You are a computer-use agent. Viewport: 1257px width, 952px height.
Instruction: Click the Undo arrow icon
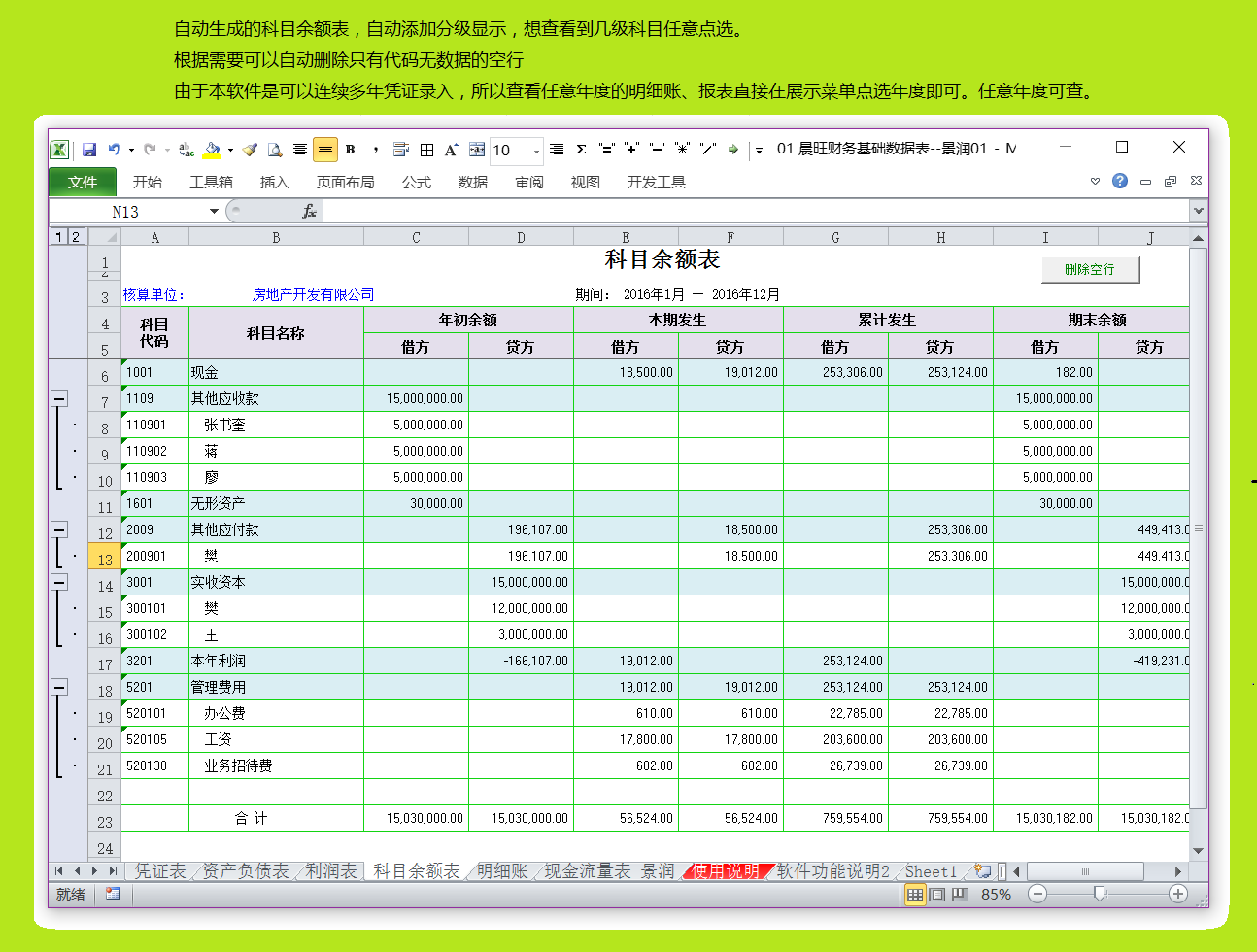(115, 150)
